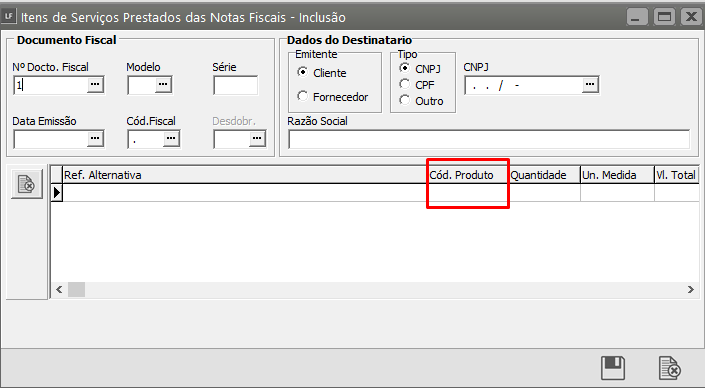Click the Série input field
705x388 pixels.
pos(236,85)
